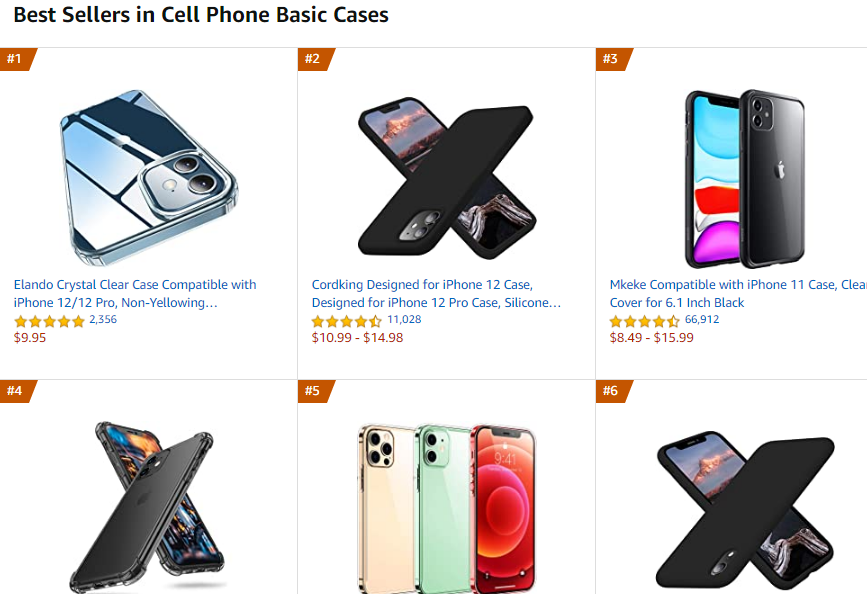
Task: Click the #1 best seller rank badge
Action: [x=17, y=59]
